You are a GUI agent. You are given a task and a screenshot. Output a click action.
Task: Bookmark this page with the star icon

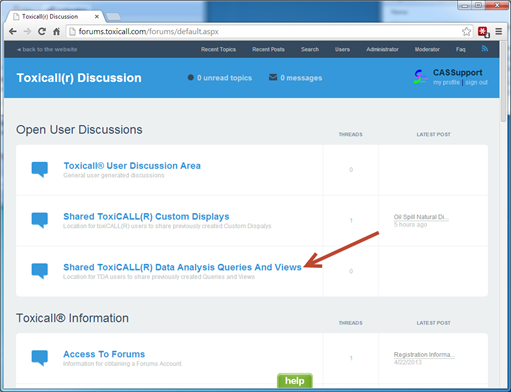(466, 32)
